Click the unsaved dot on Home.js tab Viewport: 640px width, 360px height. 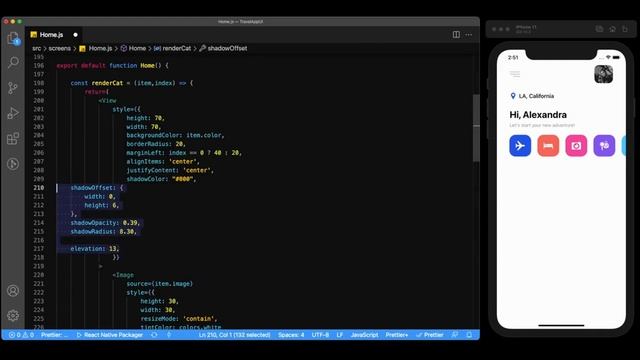[x=76, y=35]
